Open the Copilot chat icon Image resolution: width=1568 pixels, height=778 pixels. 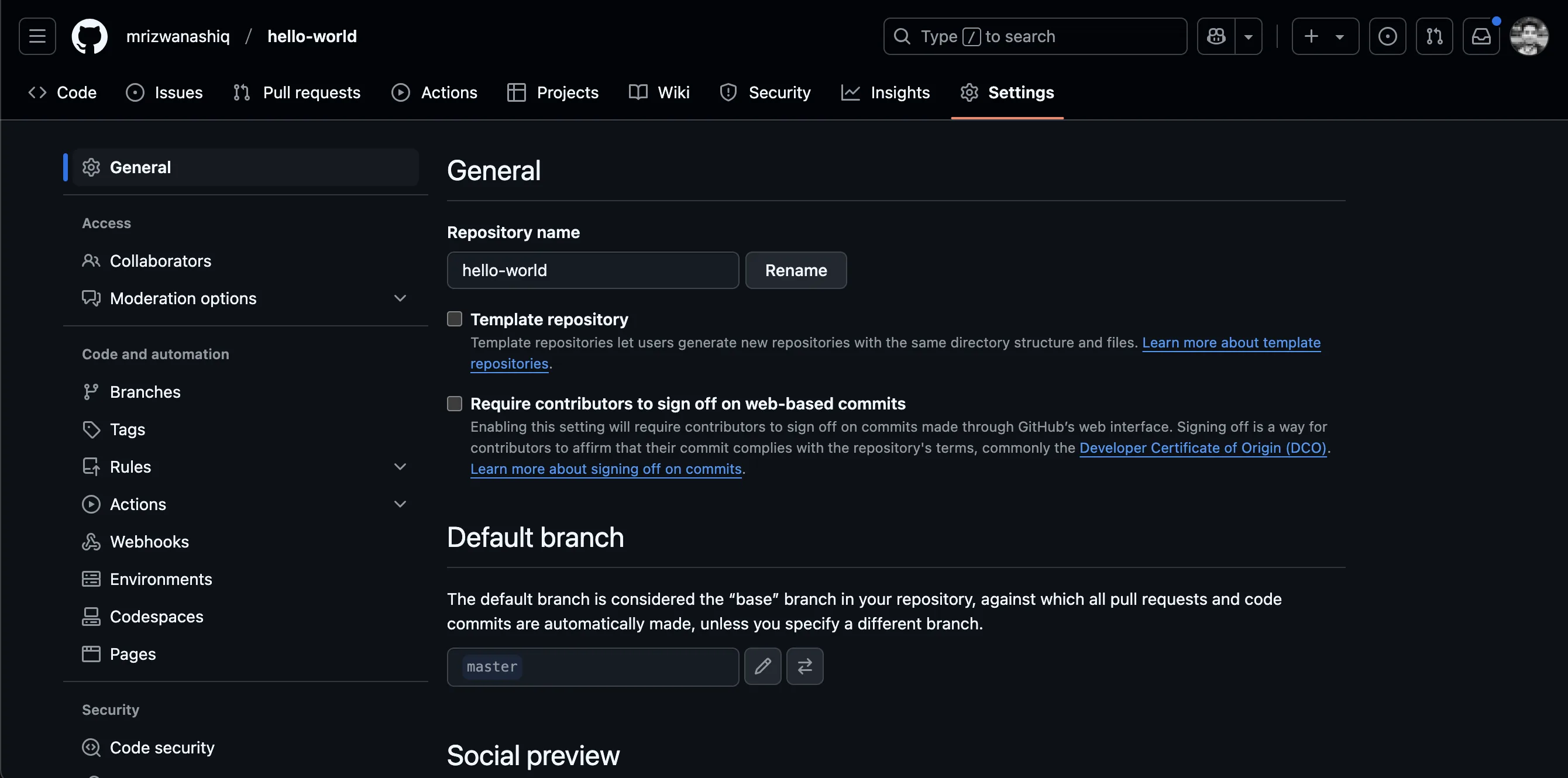click(x=1216, y=36)
